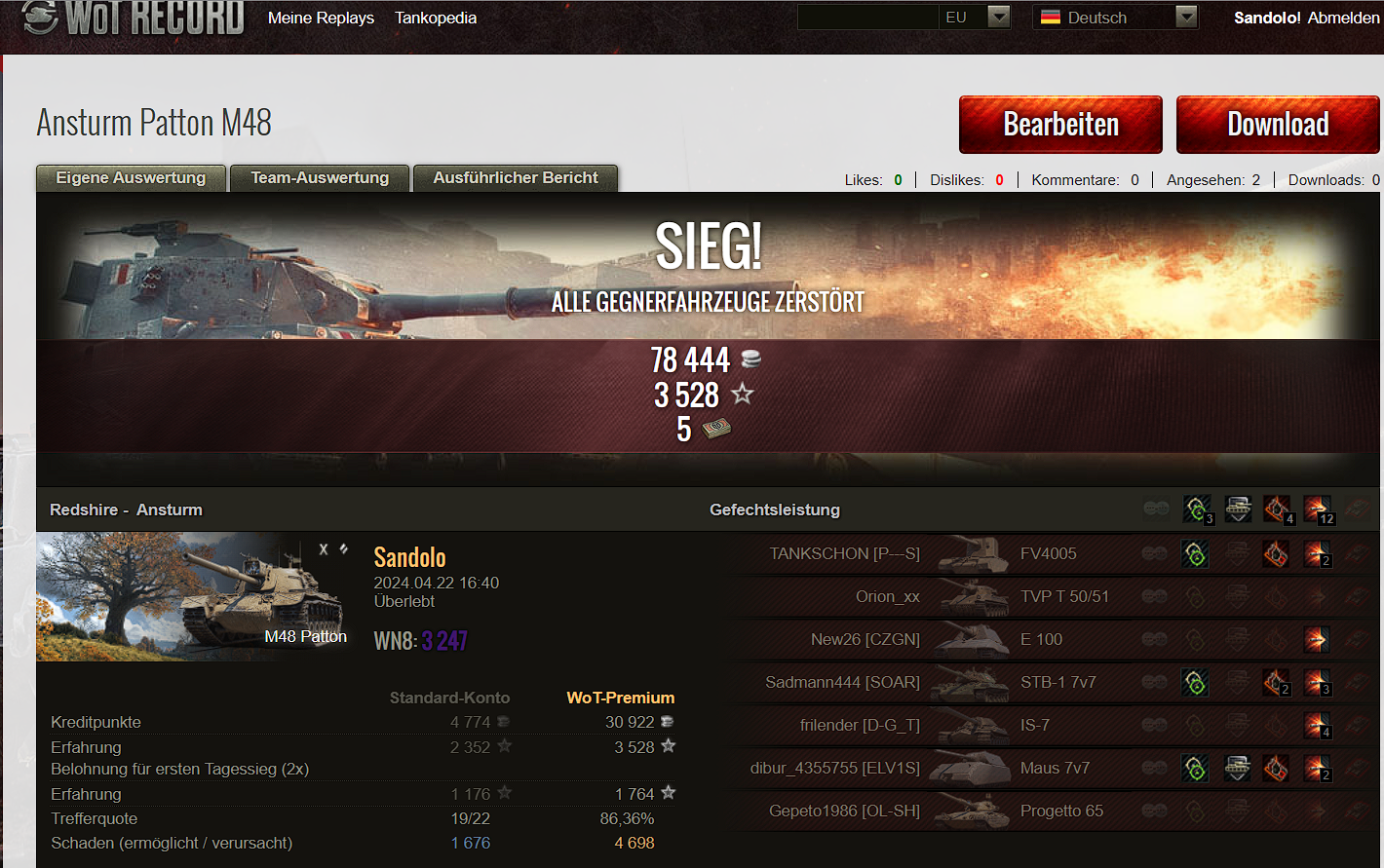Click the kill icon showing 12 in Gefechtsleistung header
This screenshot has height=868, width=1384.
click(1318, 509)
